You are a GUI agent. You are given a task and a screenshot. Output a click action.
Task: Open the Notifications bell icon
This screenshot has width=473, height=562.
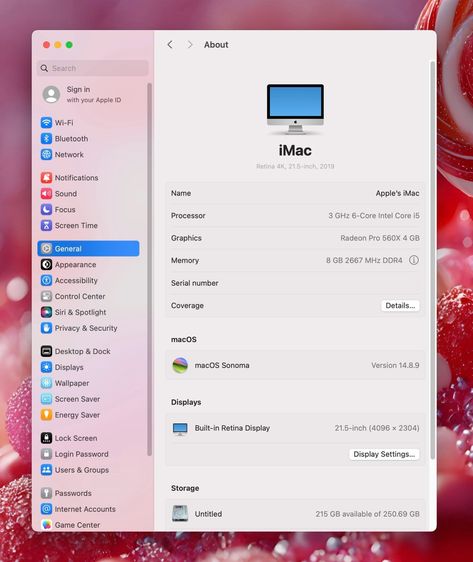46,177
